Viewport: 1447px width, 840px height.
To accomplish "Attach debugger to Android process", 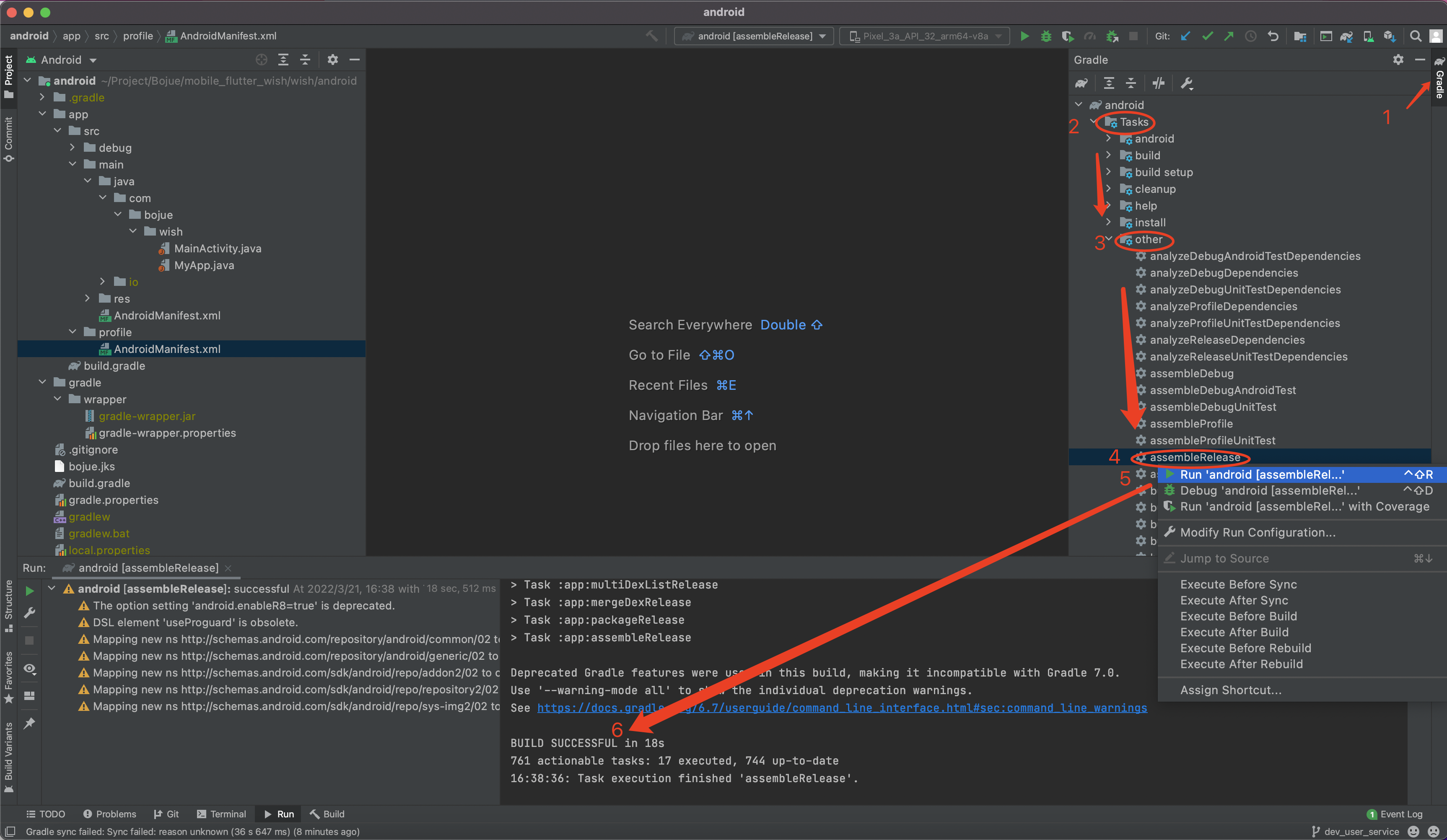I will pos(1112,36).
